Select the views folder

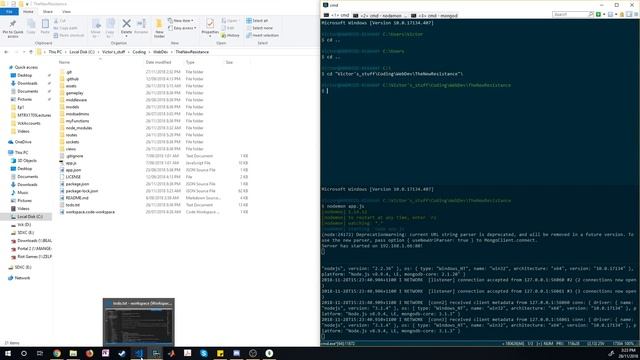pos(71,149)
